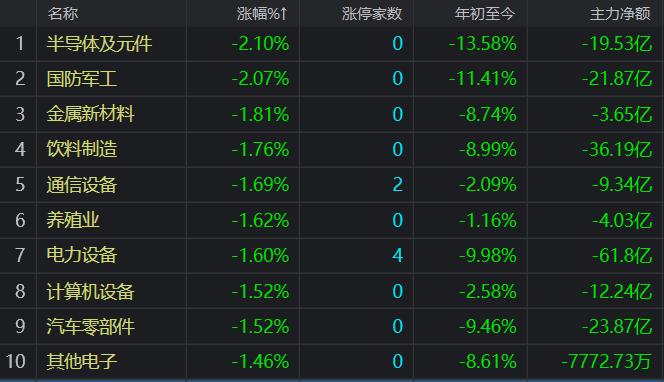This screenshot has height=382, width=664.
Task: Click the 名称 column header
Action: (x=63, y=14)
